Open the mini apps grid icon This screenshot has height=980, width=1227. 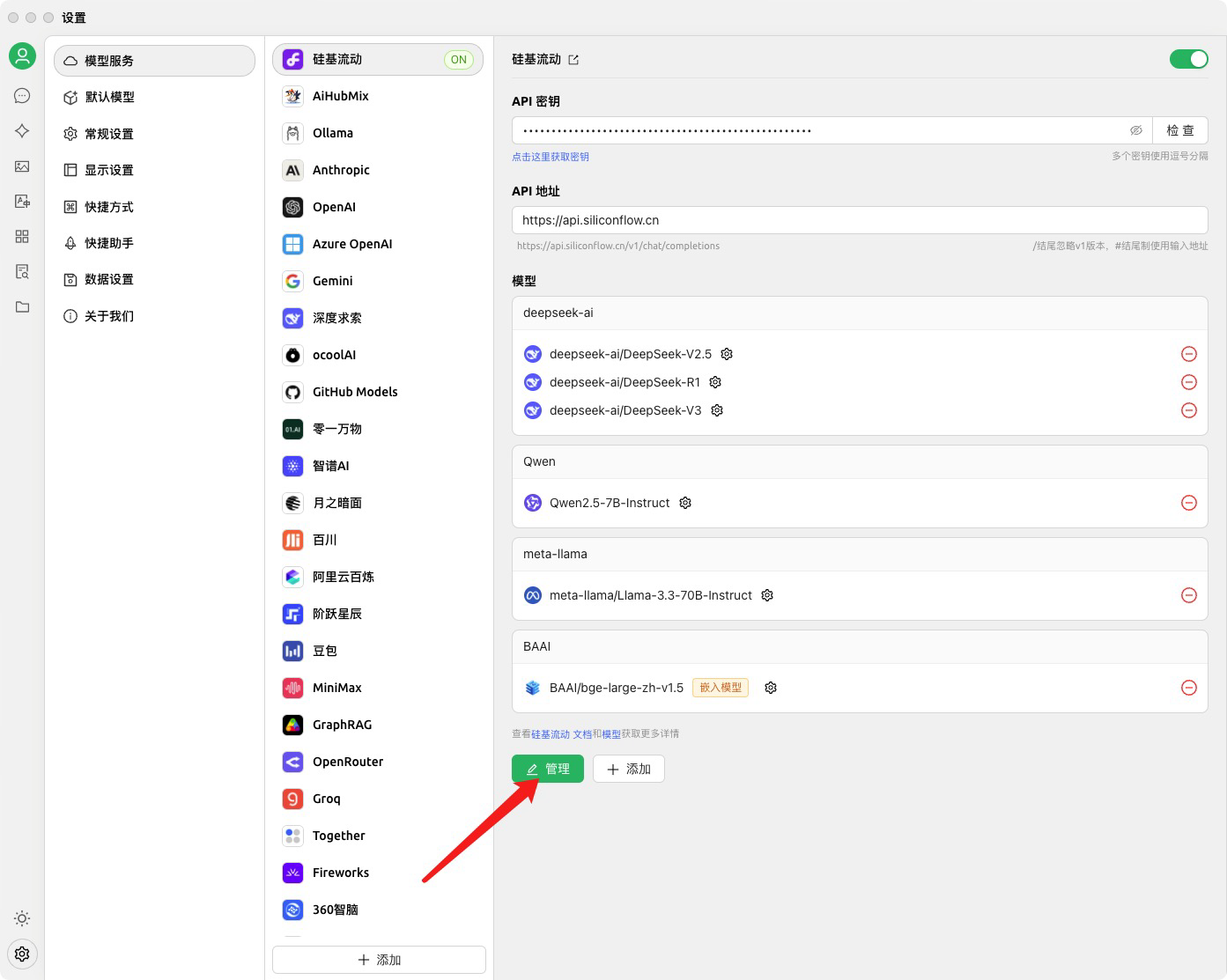pyautogui.click(x=22, y=236)
